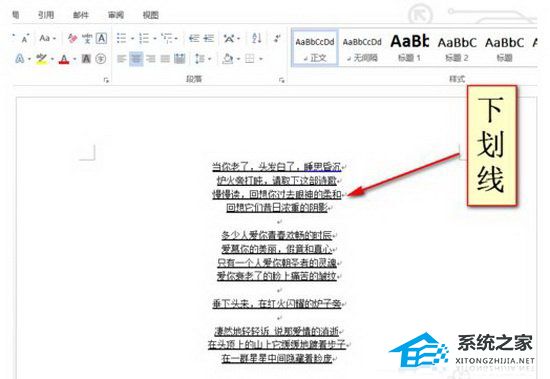The width and height of the screenshot is (550, 379).
Task: Expand the highlight color dropdown arrow
Action: pyautogui.click(x=52, y=59)
